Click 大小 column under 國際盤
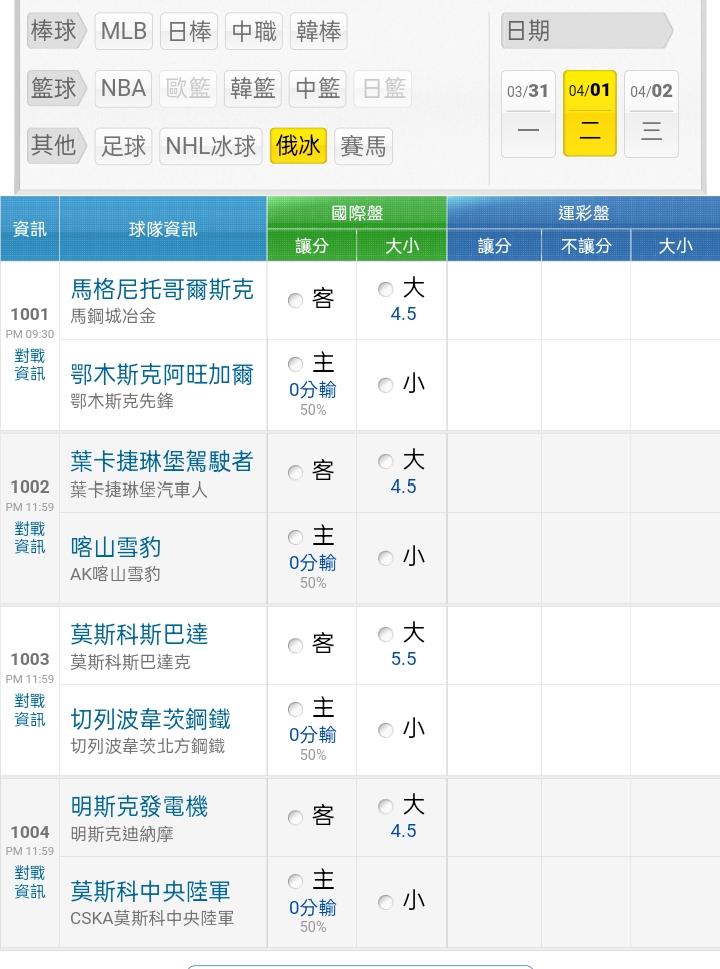 click(402, 245)
